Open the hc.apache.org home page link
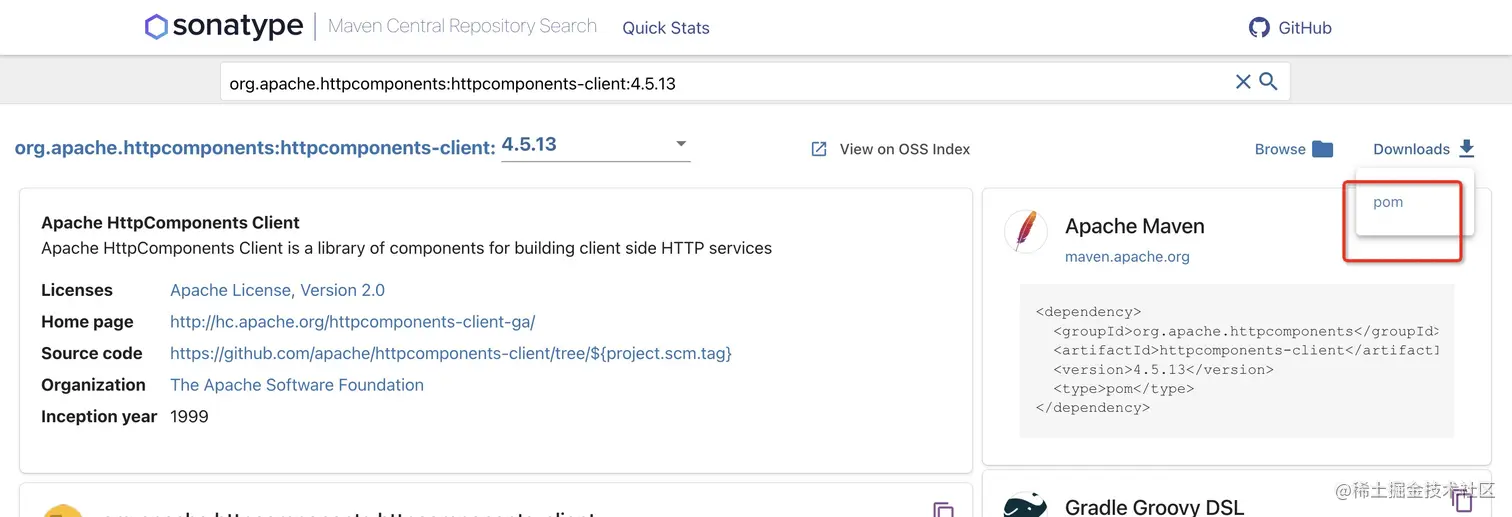The image size is (1512, 517). point(352,322)
